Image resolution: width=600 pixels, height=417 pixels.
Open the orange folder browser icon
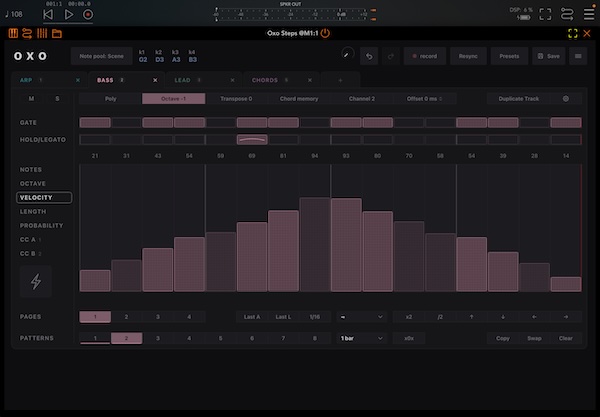point(57,34)
